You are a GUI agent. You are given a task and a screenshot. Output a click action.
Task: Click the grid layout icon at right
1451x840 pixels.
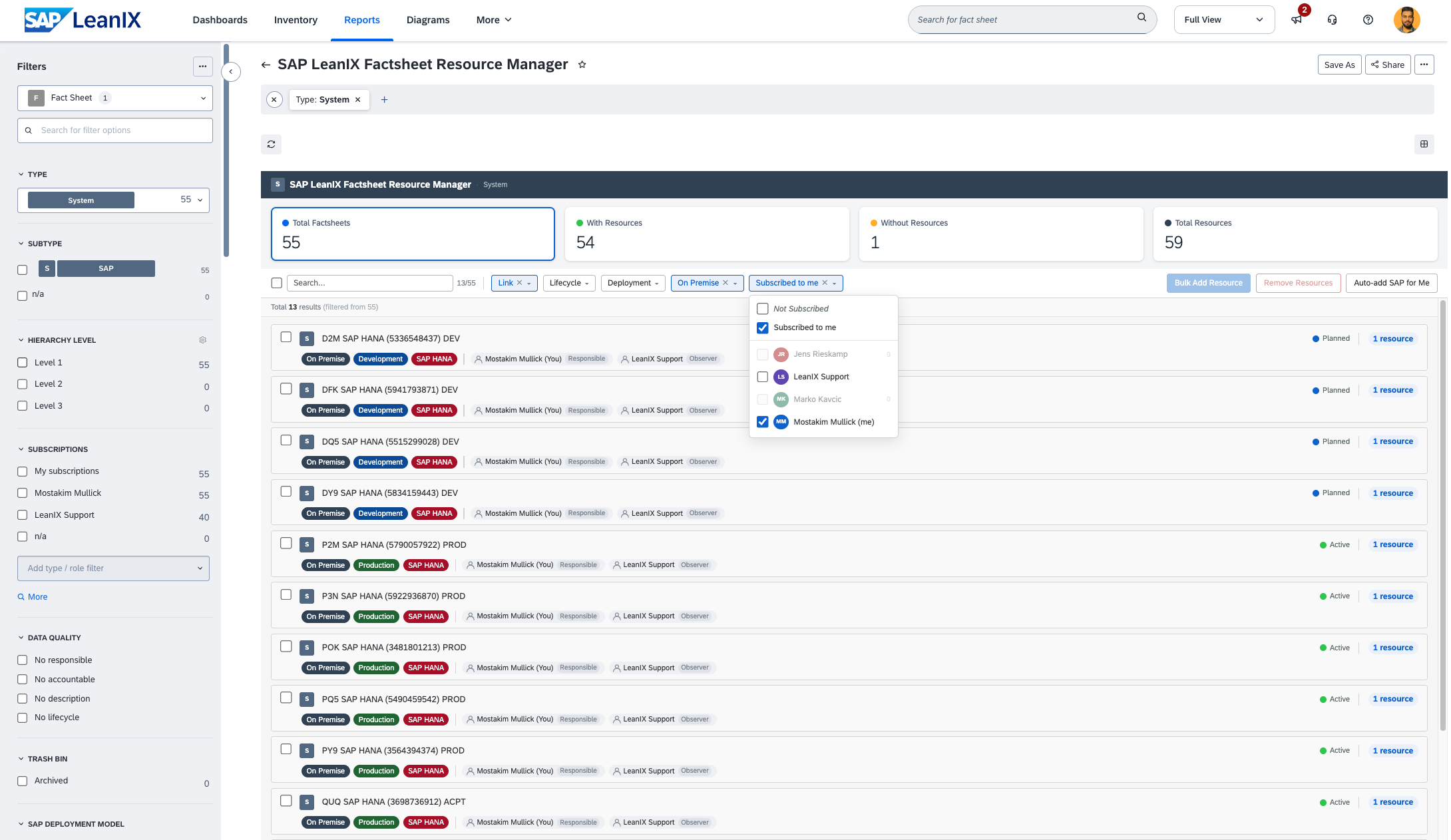point(1424,144)
